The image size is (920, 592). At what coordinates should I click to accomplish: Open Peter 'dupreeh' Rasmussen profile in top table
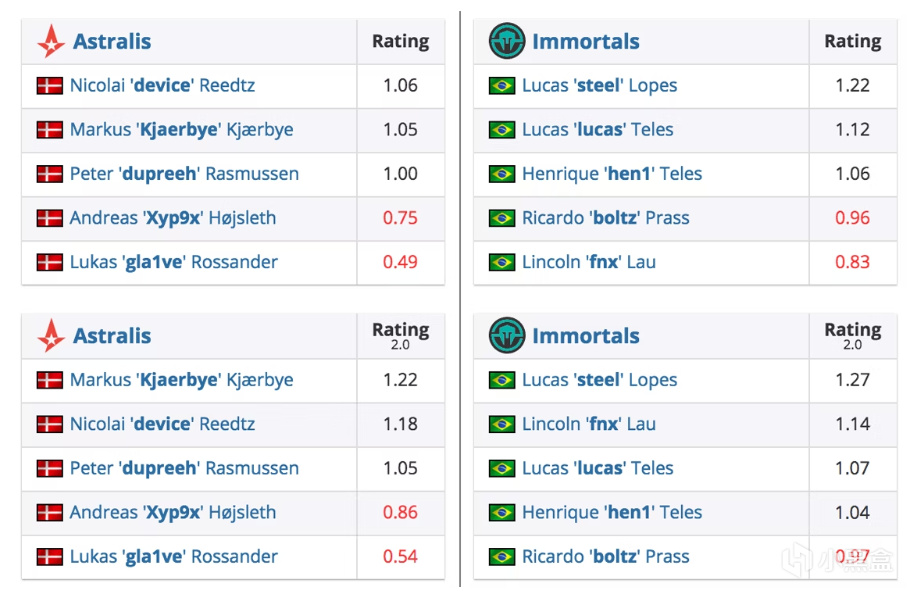184,174
